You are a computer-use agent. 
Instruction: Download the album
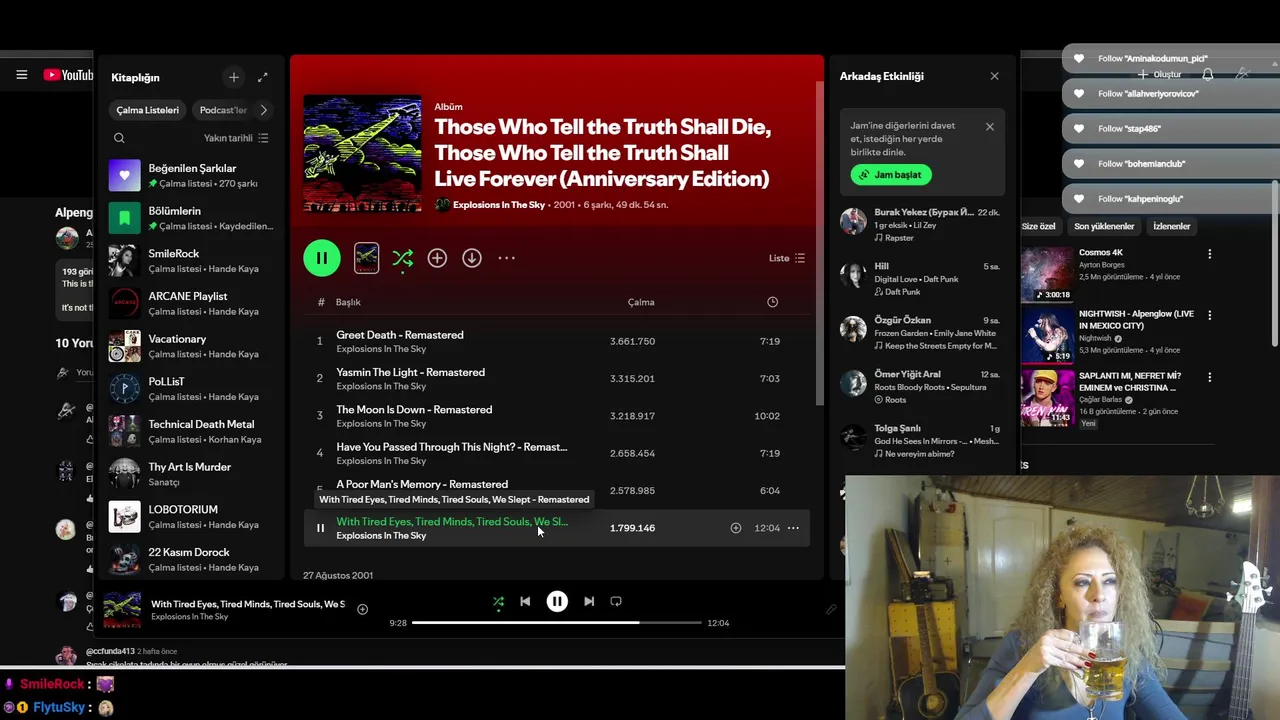pyautogui.click(x=472, y=258)
